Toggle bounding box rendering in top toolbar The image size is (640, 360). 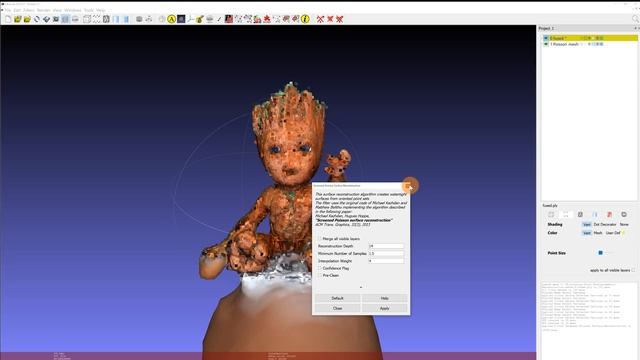pyautogui.click(x=87, y=19)
